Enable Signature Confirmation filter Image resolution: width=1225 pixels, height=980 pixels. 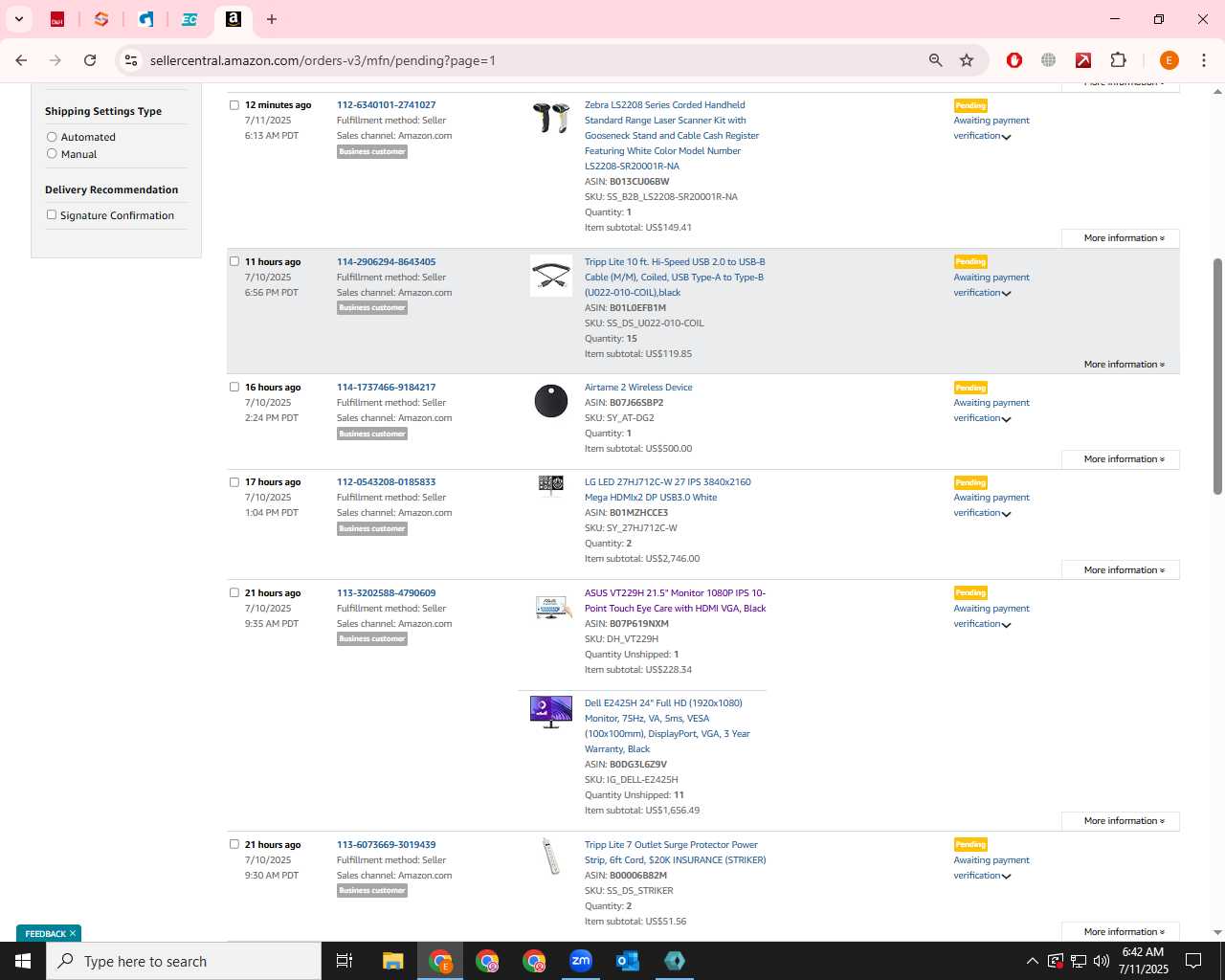tap(52, 214)
